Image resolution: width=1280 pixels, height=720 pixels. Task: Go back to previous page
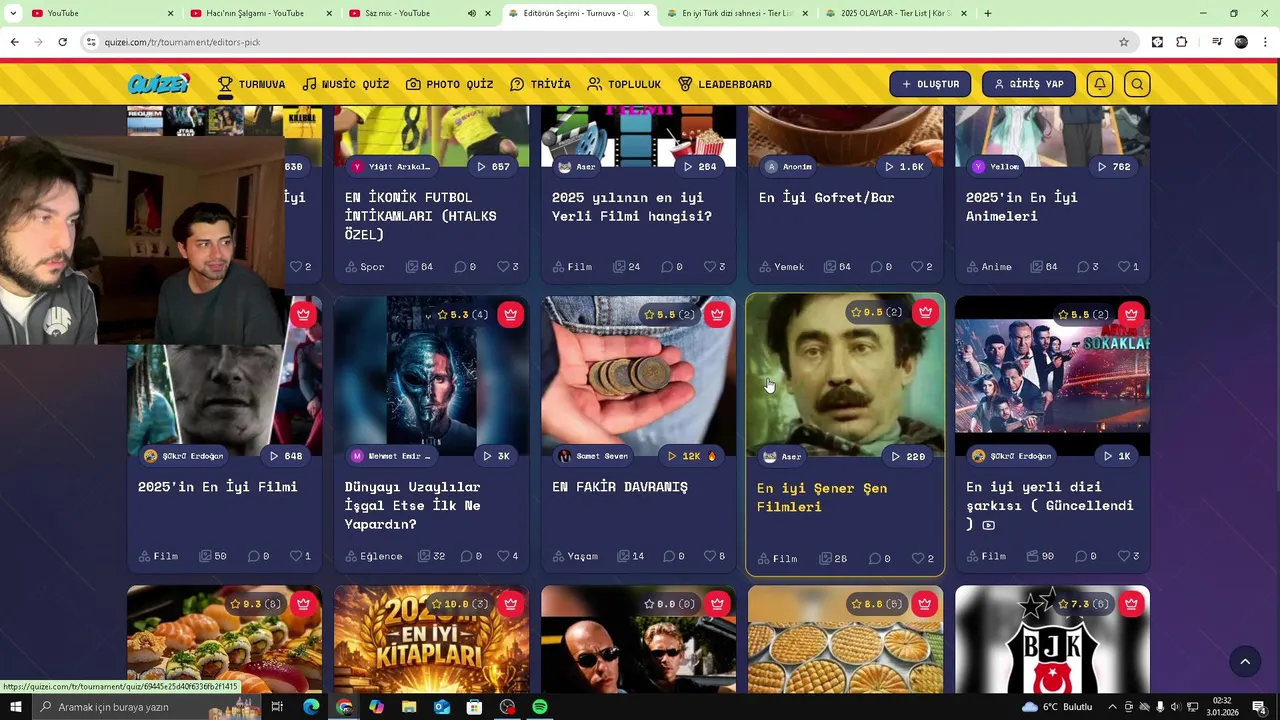click(x=14, y=42)
